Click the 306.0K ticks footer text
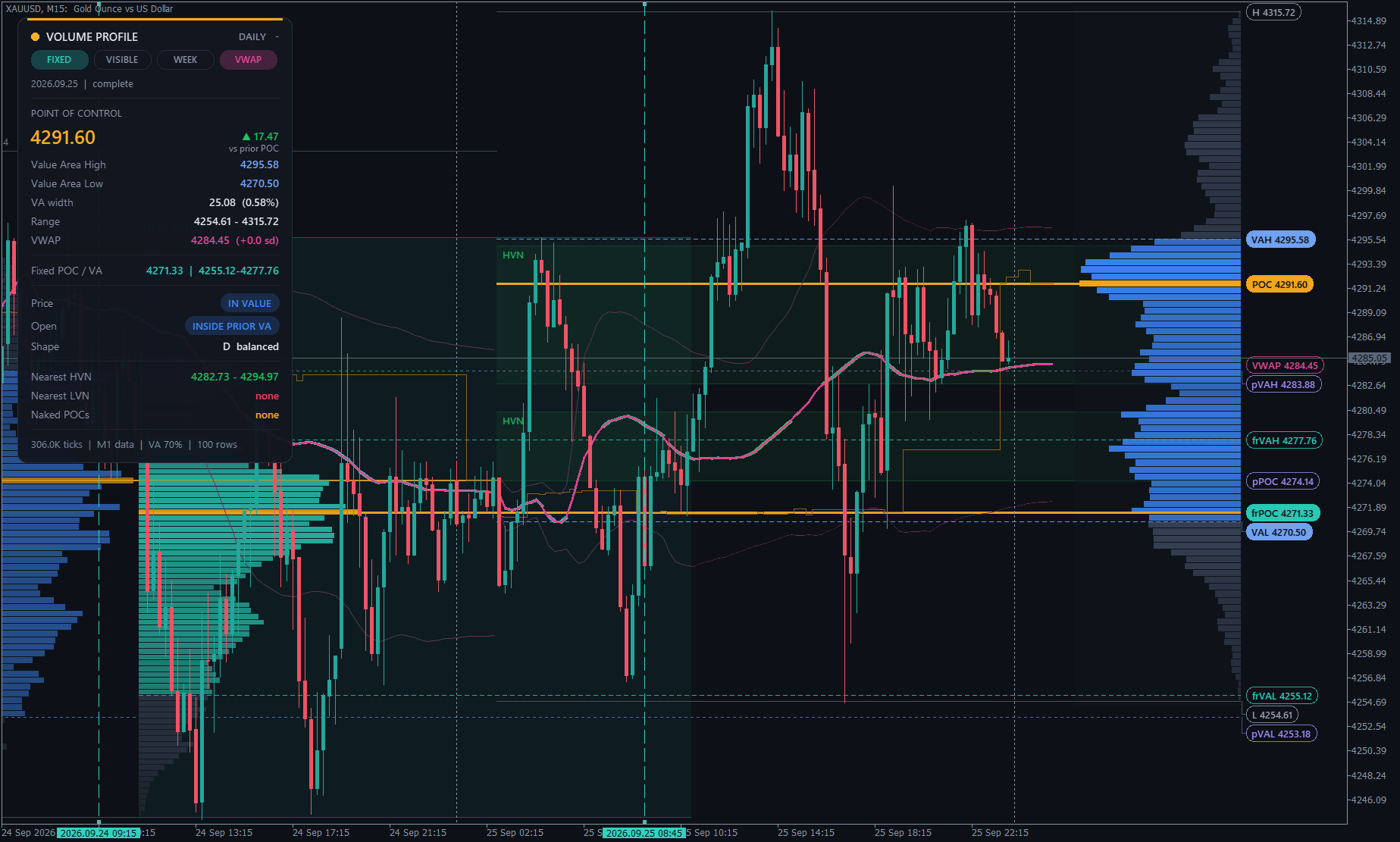This screenshot has height=842, width=1400. (x=57, y=445)
